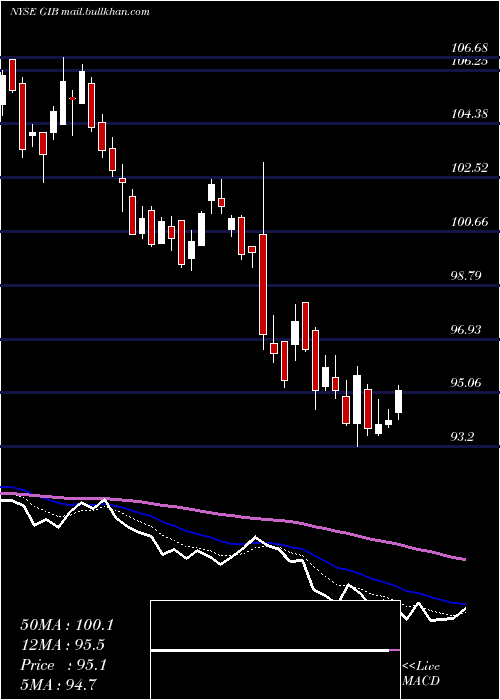
Task: Click the 100.66 price label
Action: point(469,221)
